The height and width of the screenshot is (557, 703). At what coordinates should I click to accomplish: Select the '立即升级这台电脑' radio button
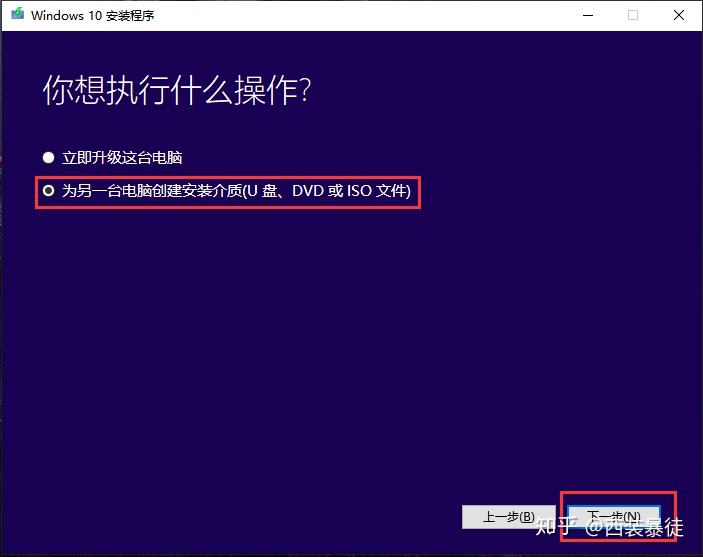pos(48,157)
